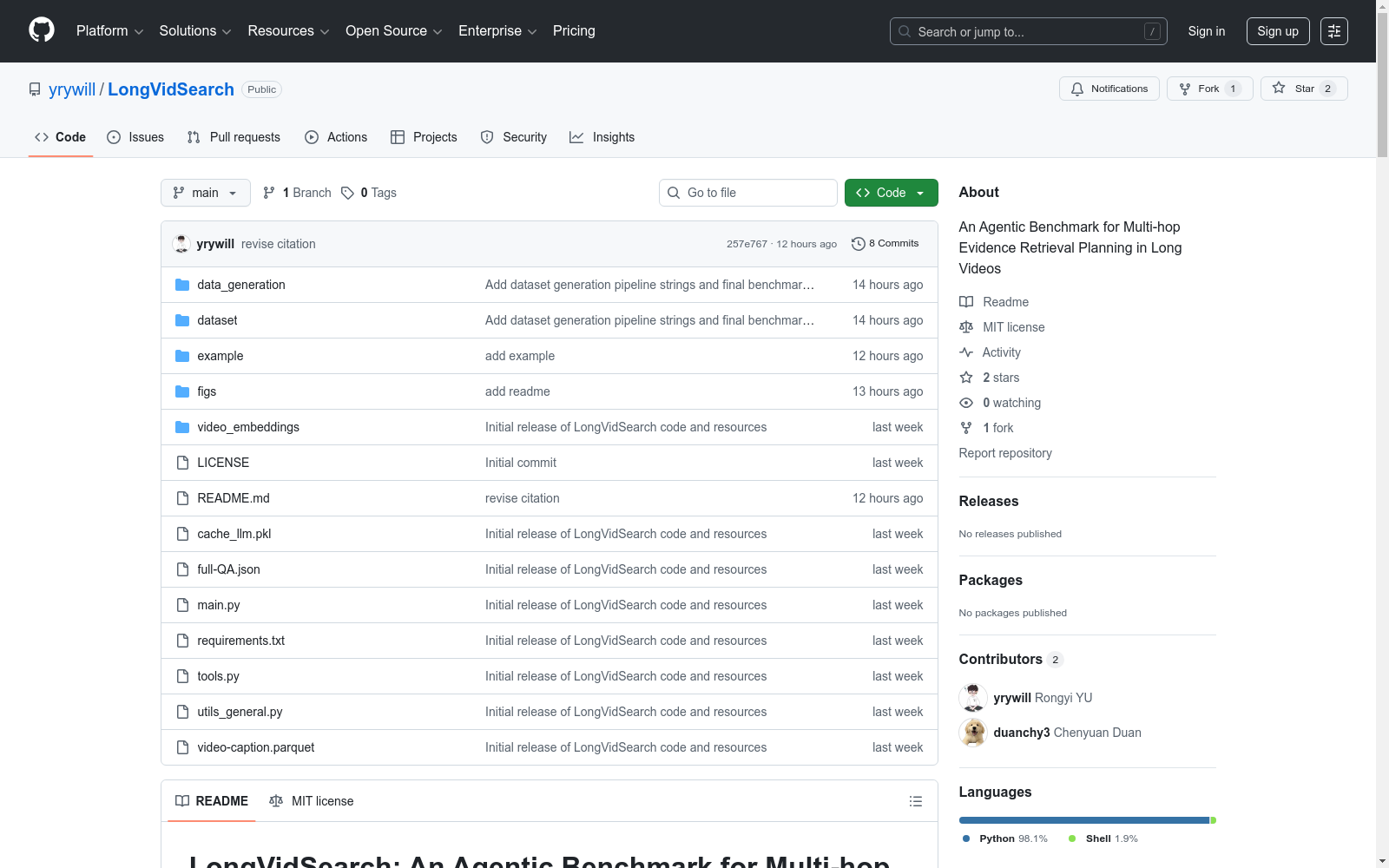Viewport: 1389px width, 868px height.
Task: Click the 'add example' commit message
Action: point(520,356)
